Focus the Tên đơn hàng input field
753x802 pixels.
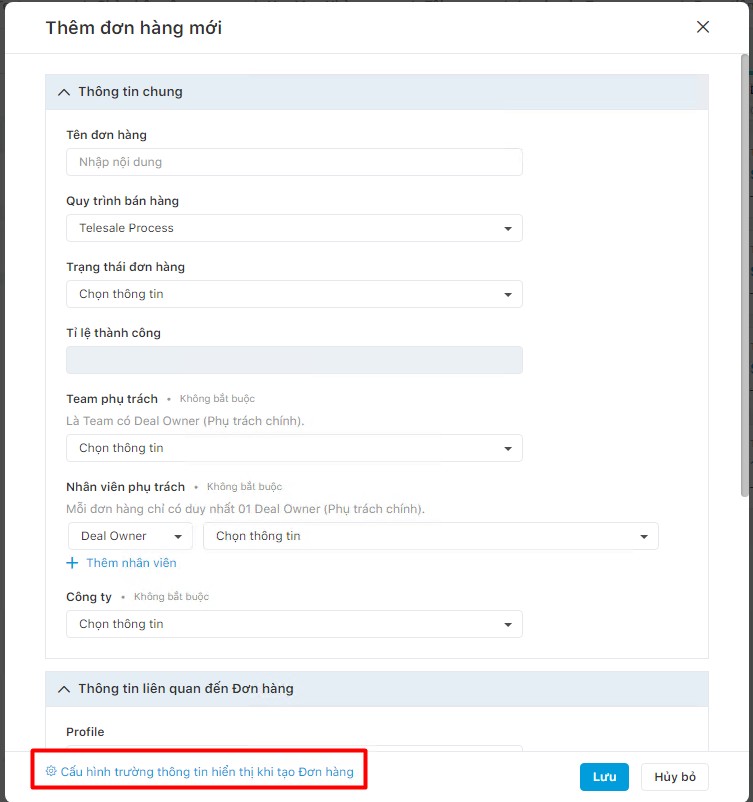(x=294, y=162)
